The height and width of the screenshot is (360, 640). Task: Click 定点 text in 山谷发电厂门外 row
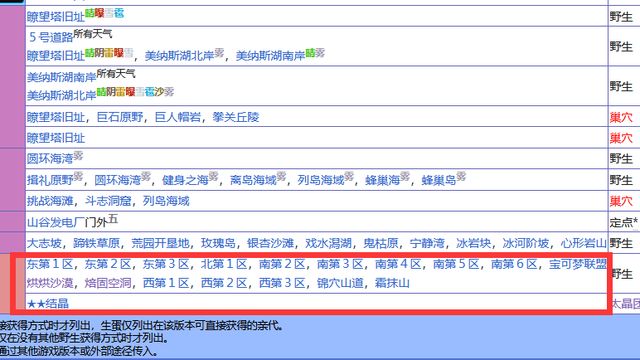point(622,222)
